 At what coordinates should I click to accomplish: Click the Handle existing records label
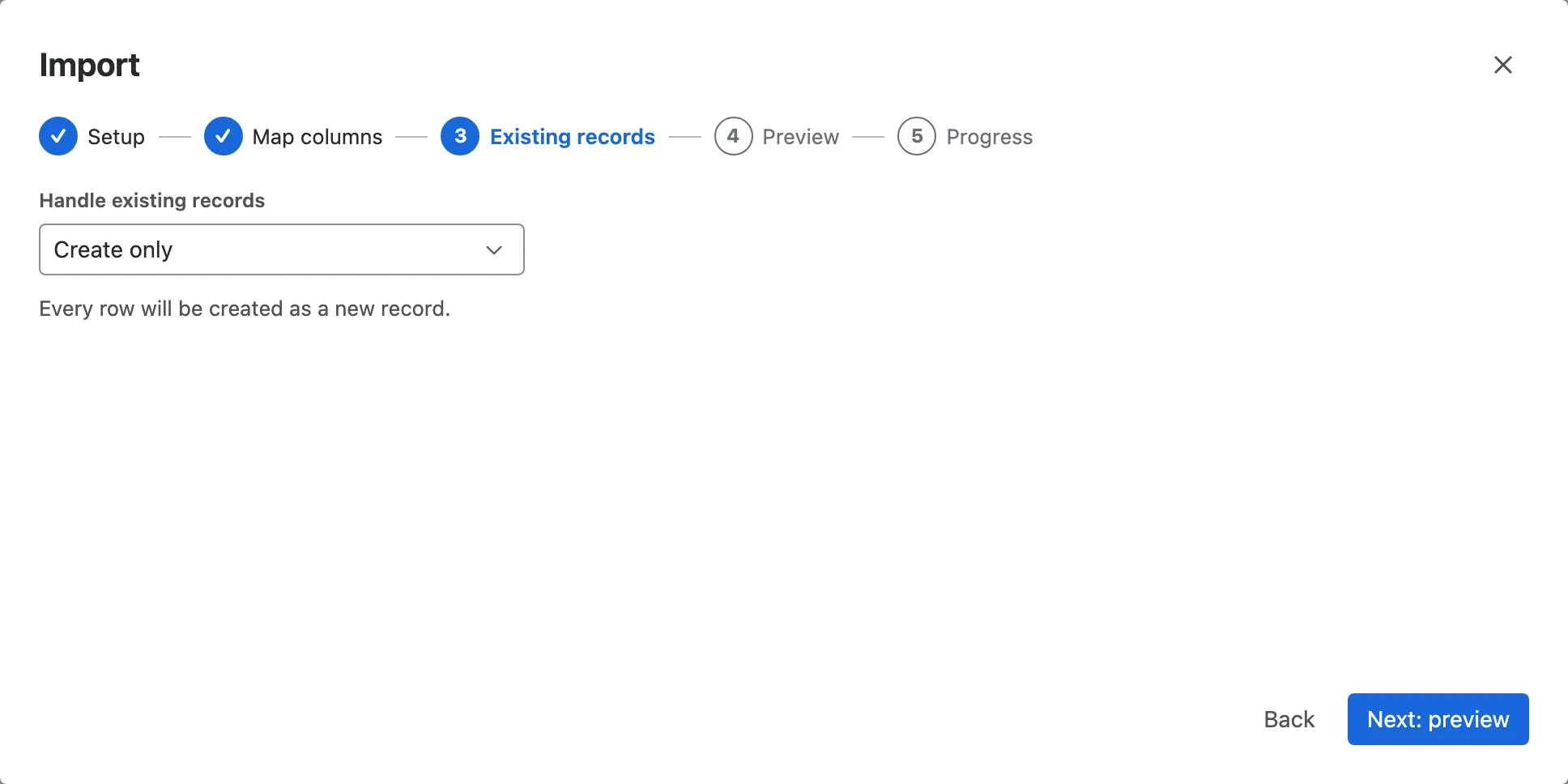(x=152, y=200)
